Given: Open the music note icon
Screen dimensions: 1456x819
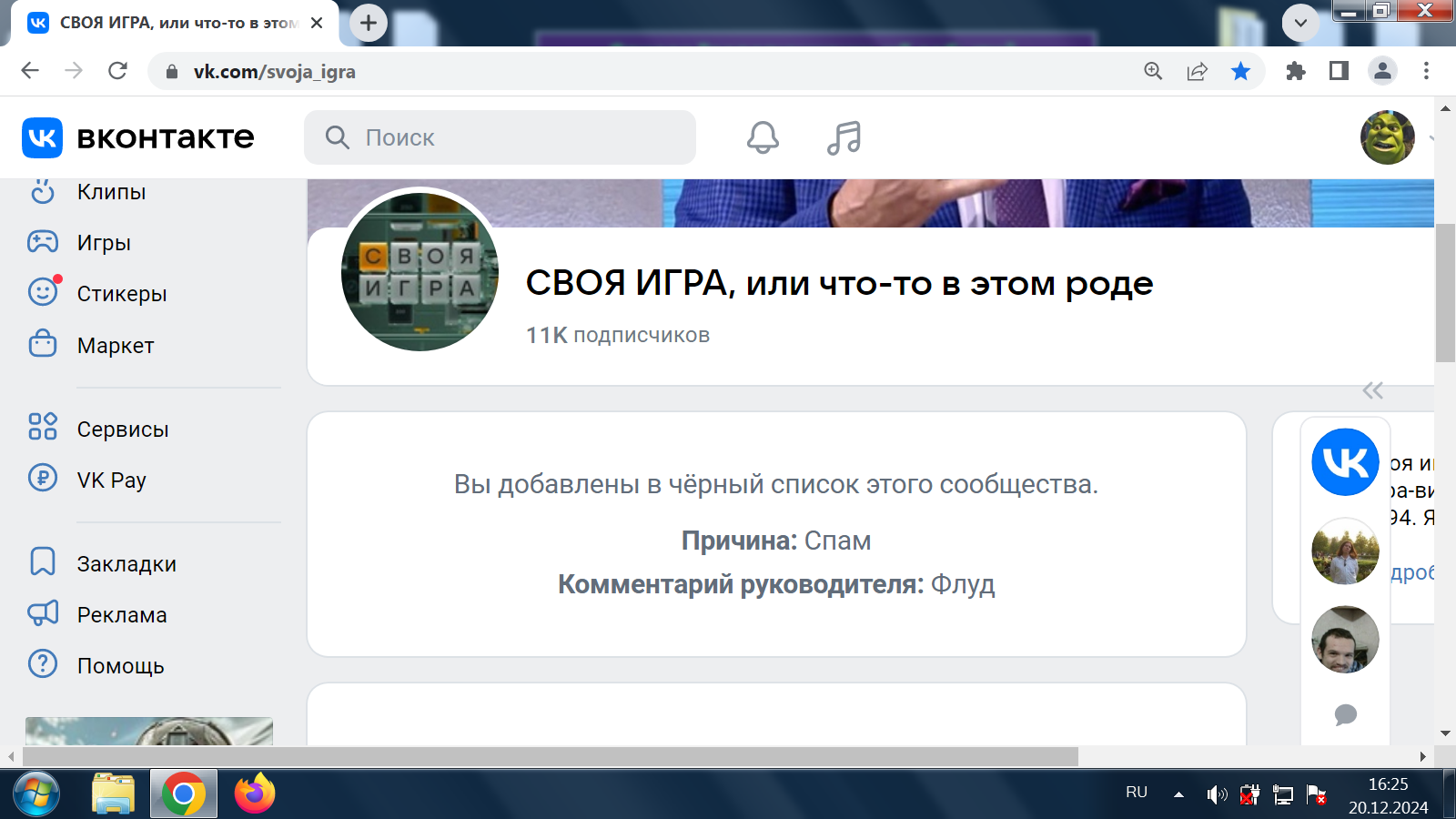Looking at the screenshot, I should 844,137.
